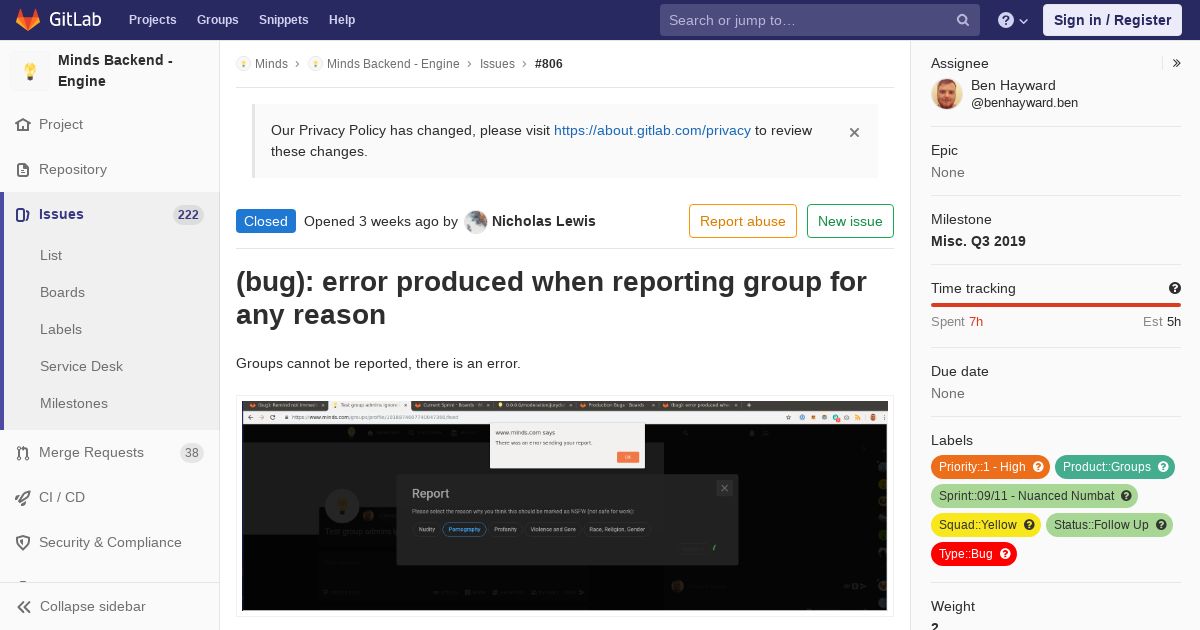
Task: Click the Collapse sidebar text
Action: point(93,607)
